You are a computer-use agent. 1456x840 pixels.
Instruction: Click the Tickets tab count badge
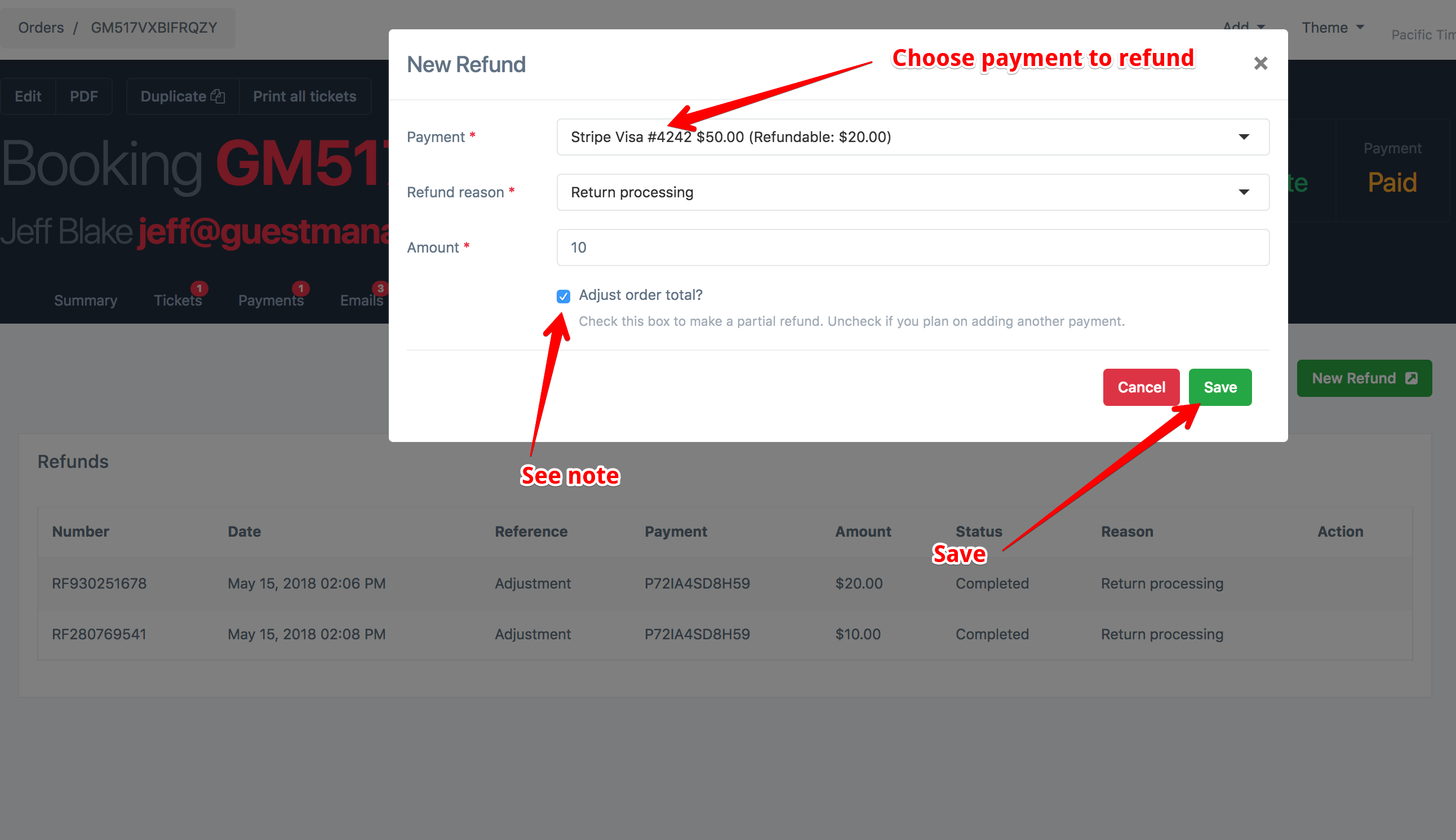[199, 288]
